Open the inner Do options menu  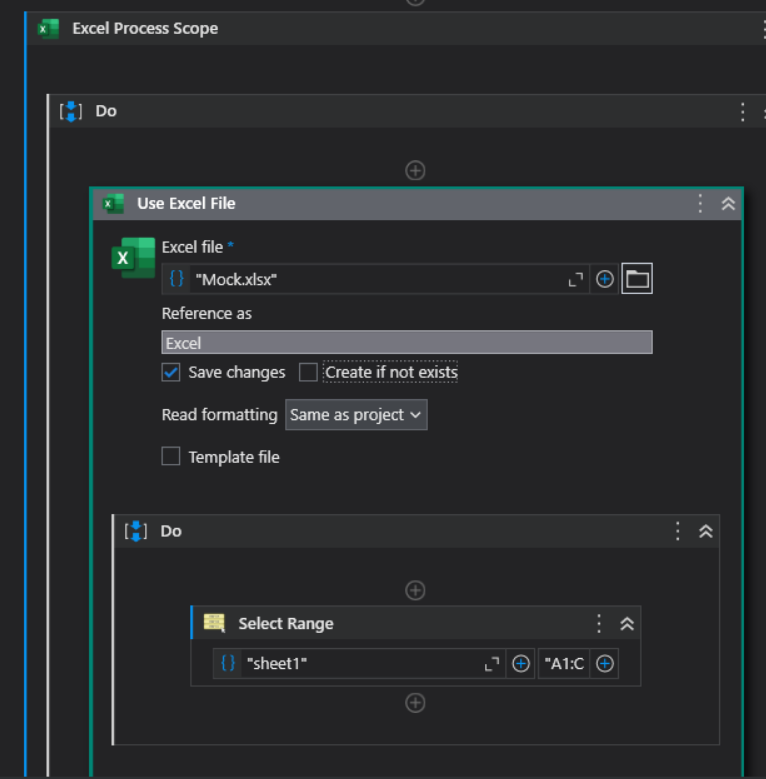(x=677, y=531)
